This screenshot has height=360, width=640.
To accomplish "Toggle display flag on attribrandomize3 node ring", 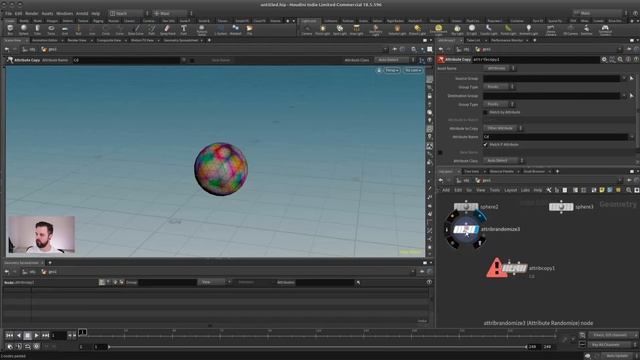I will coord(480,215).
